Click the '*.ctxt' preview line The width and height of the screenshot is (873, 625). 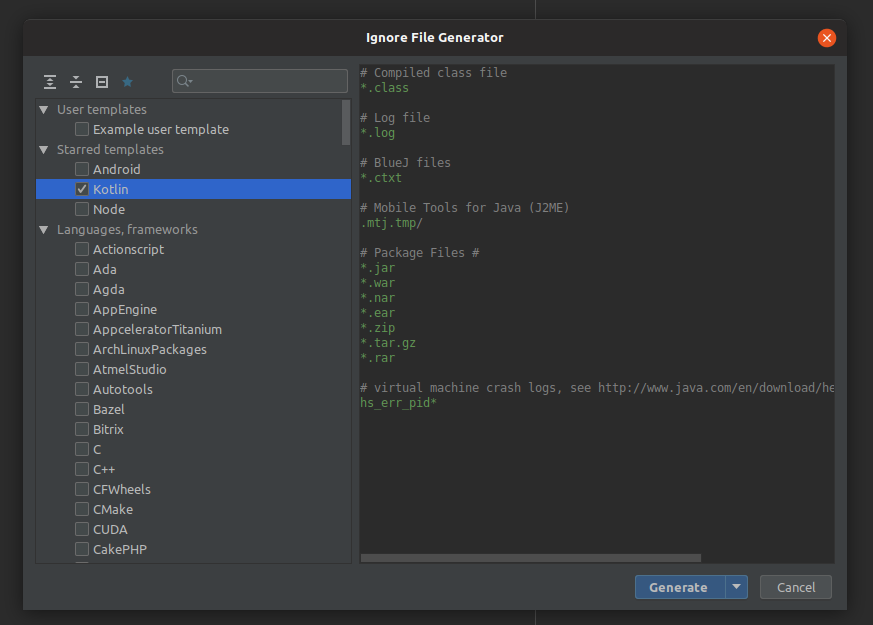pyautogui.click(x=381, y=178)
